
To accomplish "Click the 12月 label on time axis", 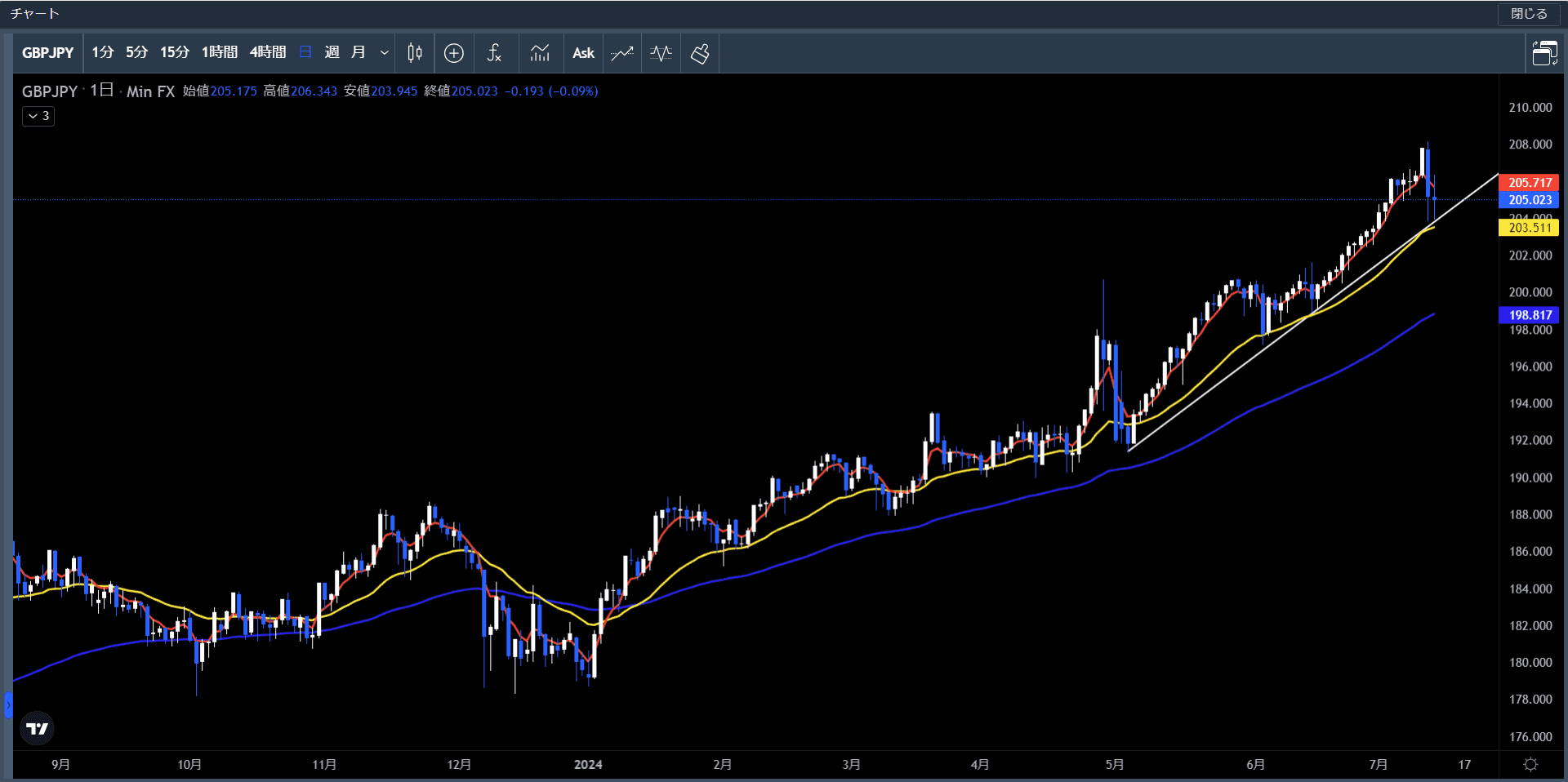I will coord(459,765).
